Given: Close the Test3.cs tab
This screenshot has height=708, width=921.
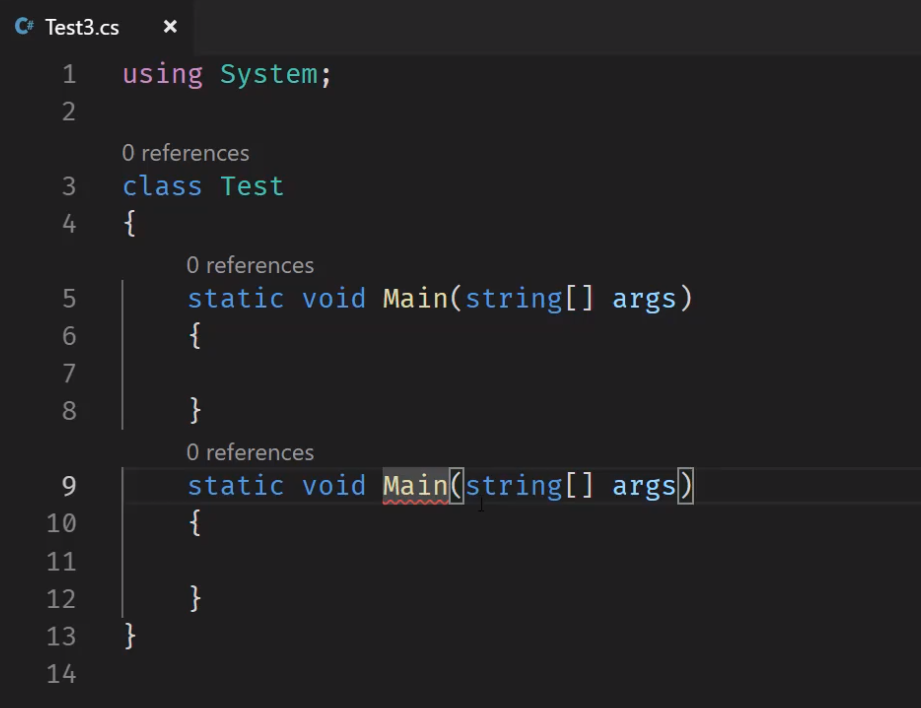Looking at the screenshot, I should (x=169, y=27).
